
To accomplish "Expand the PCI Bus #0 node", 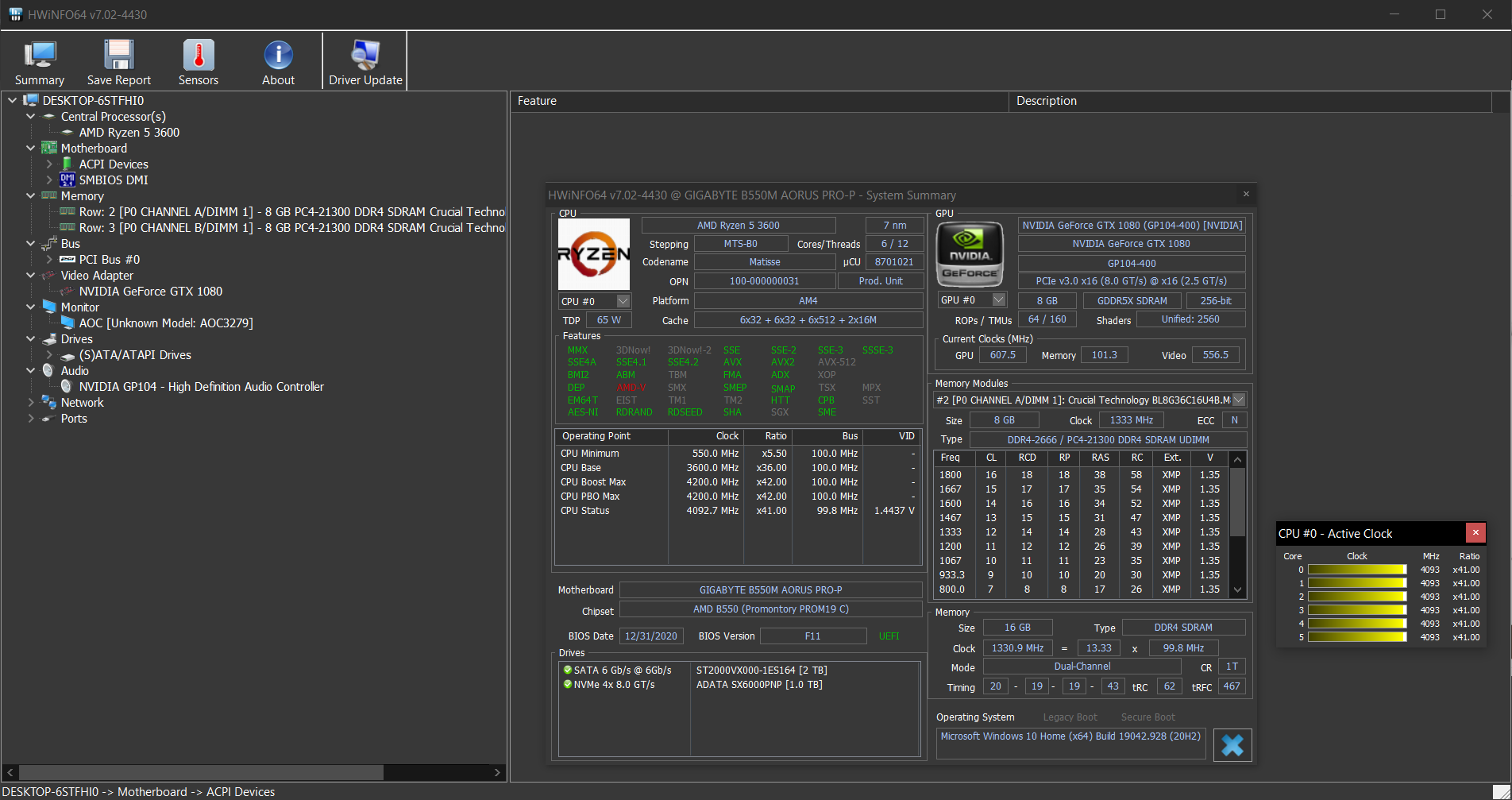I will point(49,260).
